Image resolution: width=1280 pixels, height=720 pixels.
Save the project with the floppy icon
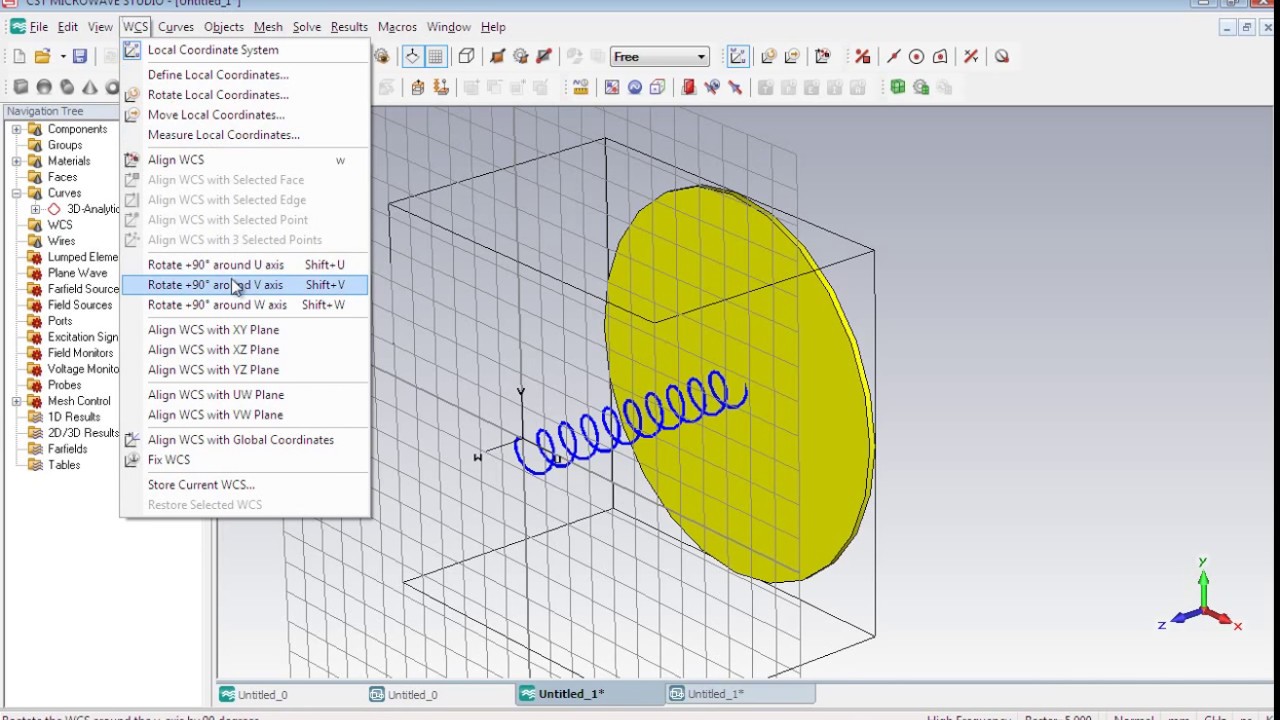(x=80, y=57)
